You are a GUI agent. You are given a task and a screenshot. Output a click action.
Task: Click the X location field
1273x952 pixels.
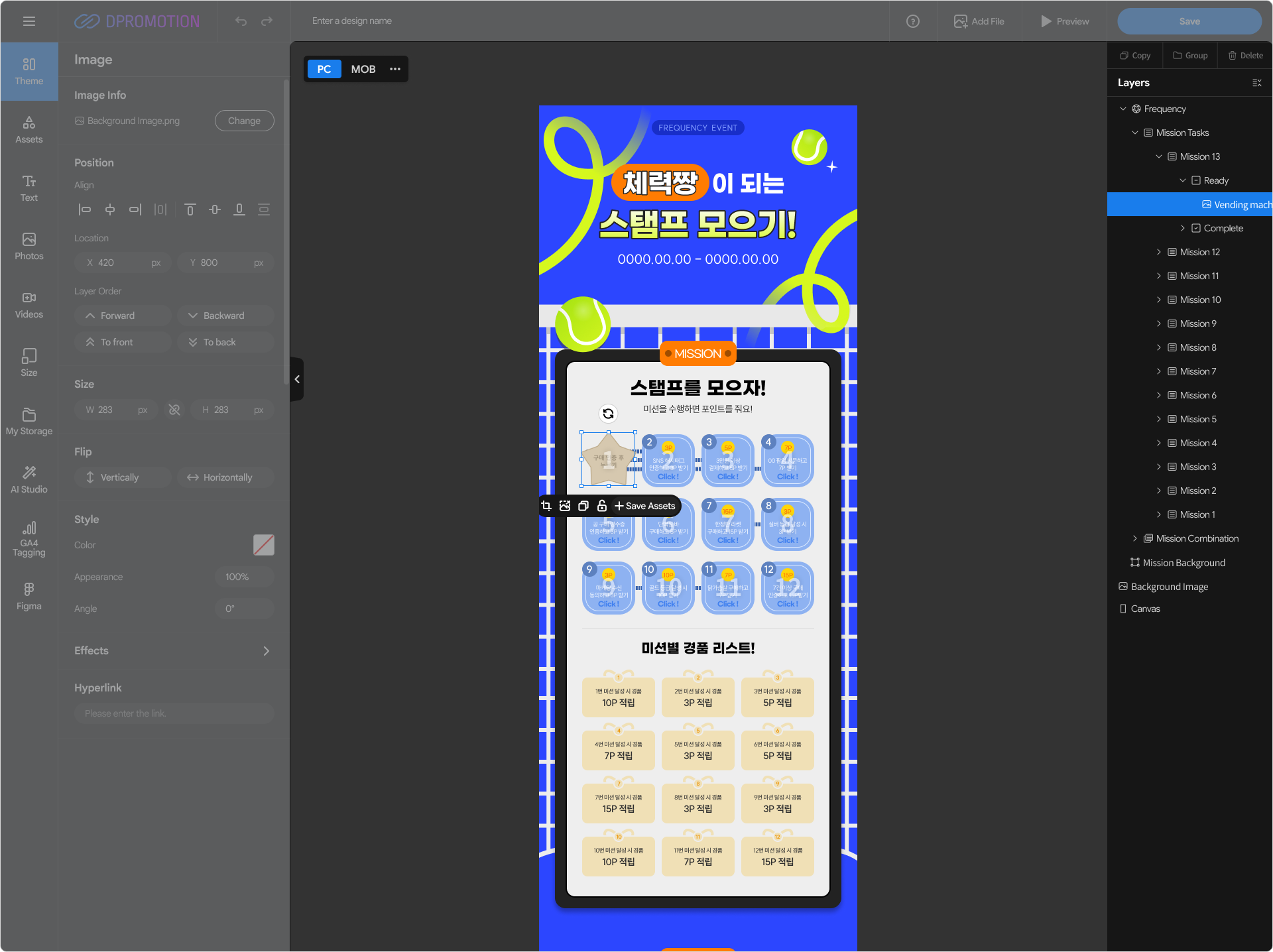123,263
